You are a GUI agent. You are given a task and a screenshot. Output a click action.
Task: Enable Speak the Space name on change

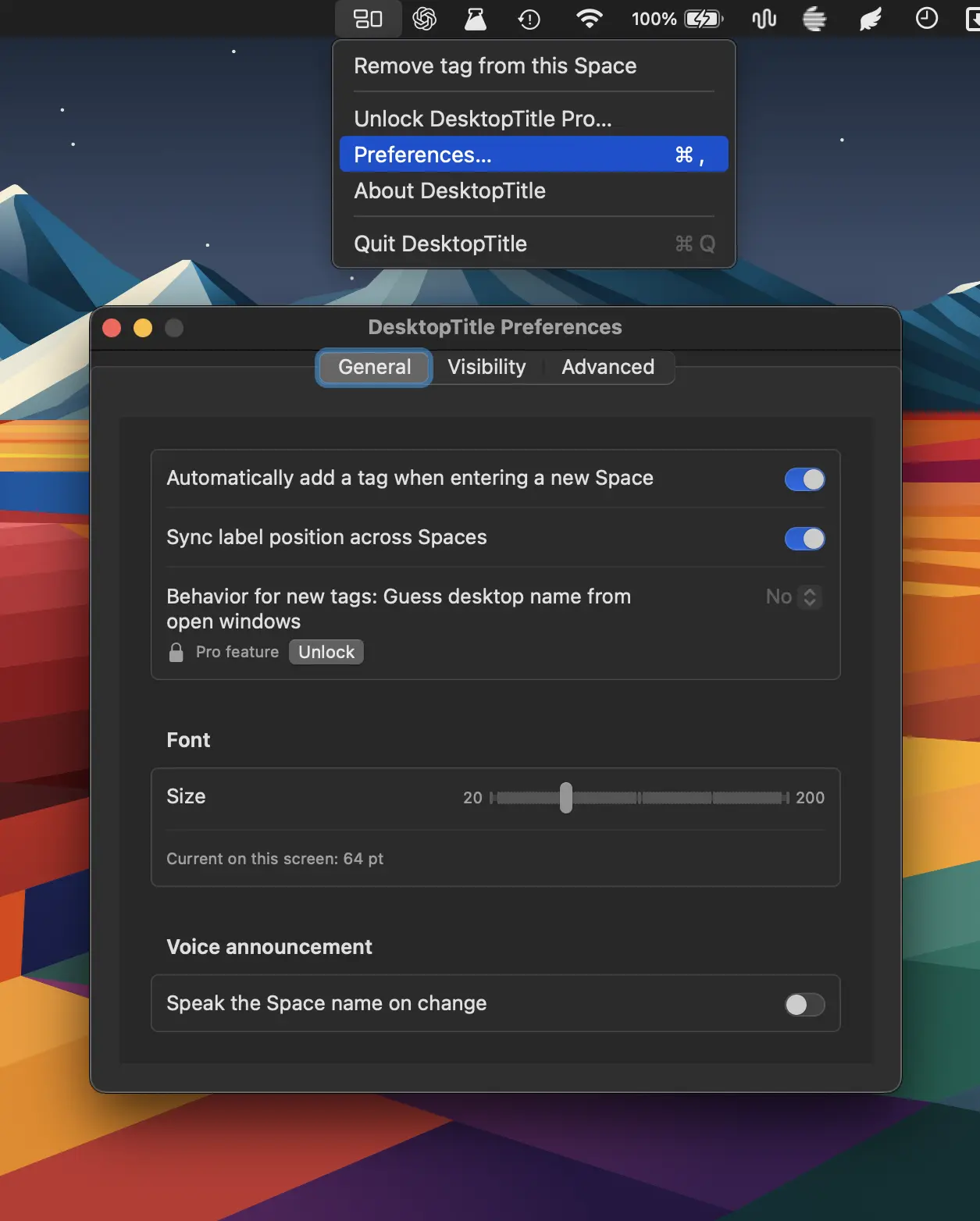[x=804, y=1005]
